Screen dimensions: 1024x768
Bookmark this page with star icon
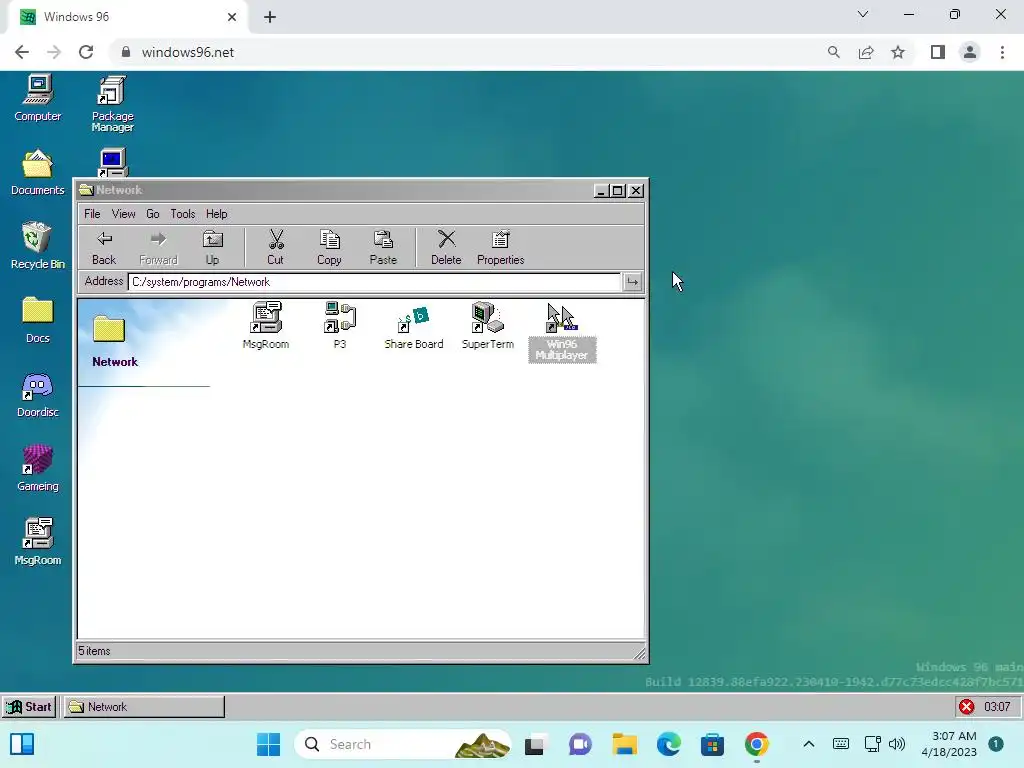click(898, 52)
